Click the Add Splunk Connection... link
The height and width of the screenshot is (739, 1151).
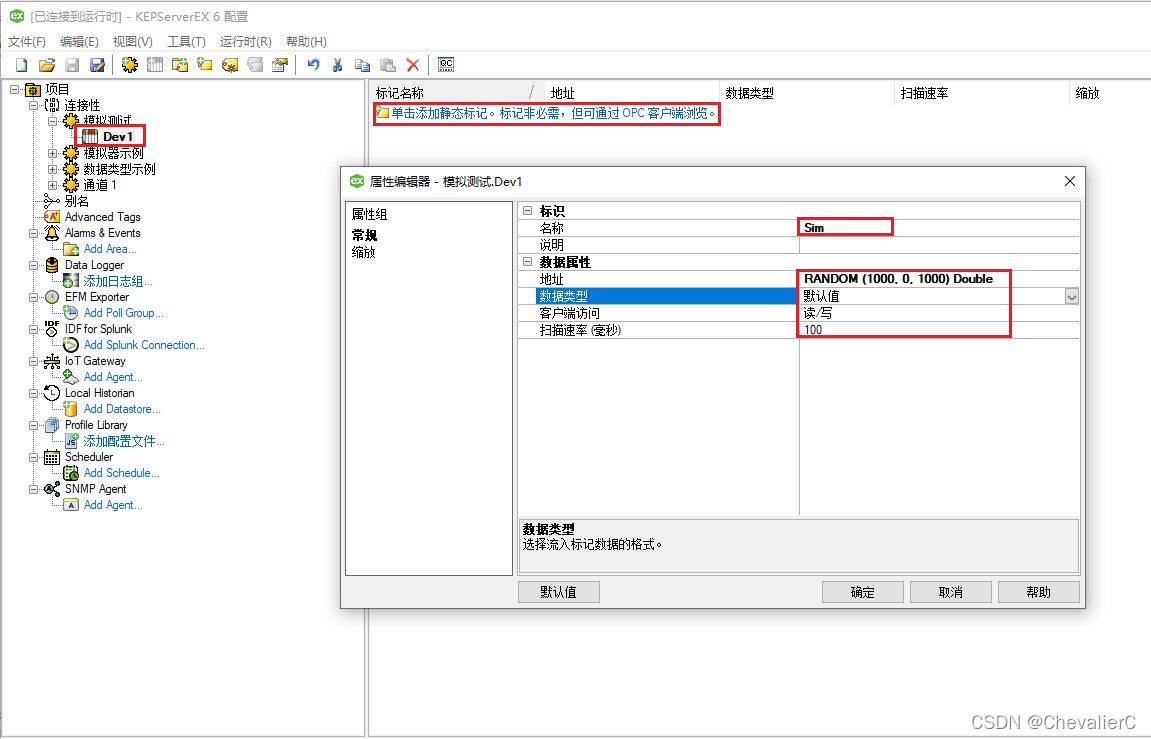click(144, 345)
